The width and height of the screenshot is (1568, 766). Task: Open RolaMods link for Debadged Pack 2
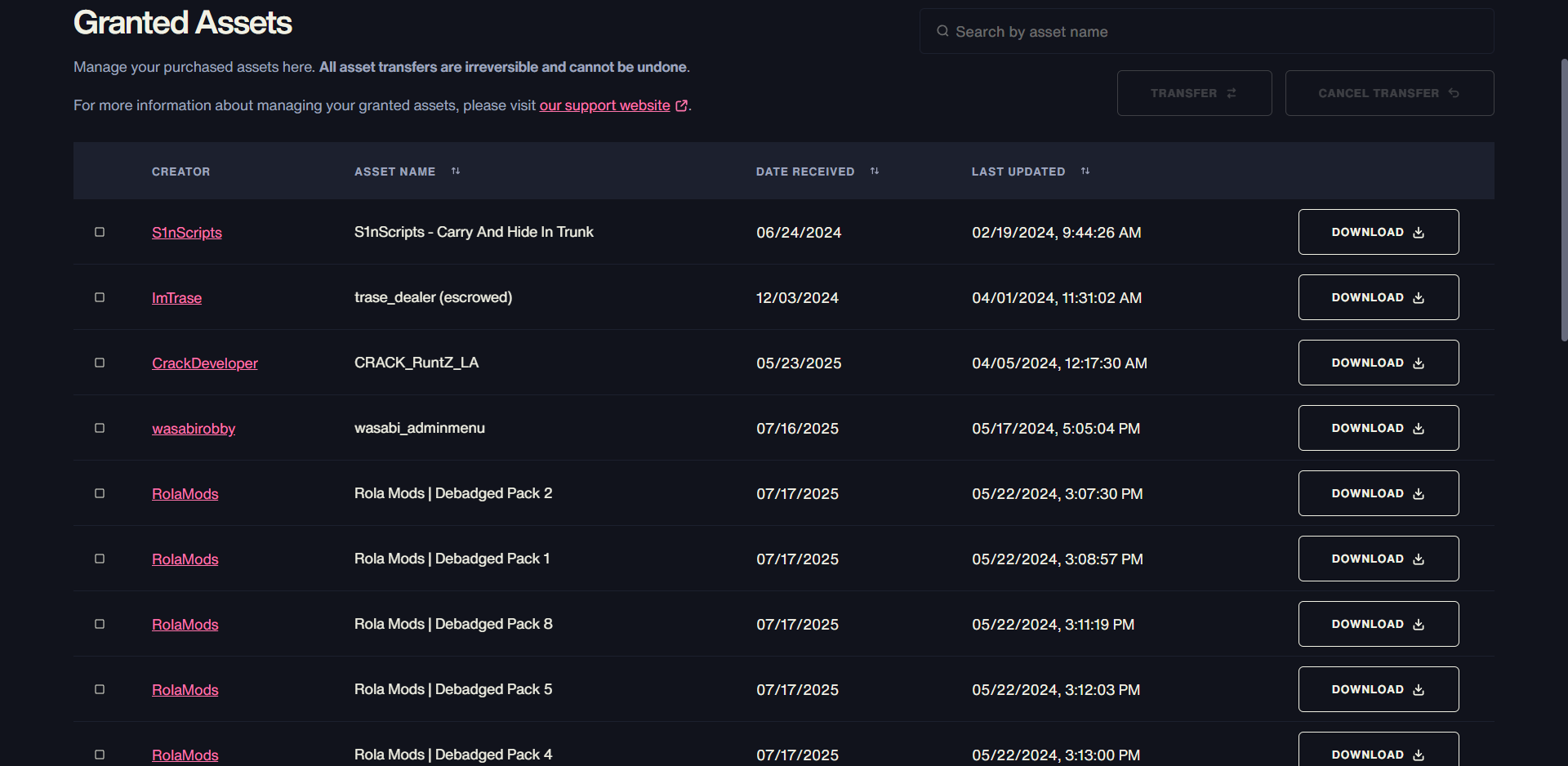[185, 494]
